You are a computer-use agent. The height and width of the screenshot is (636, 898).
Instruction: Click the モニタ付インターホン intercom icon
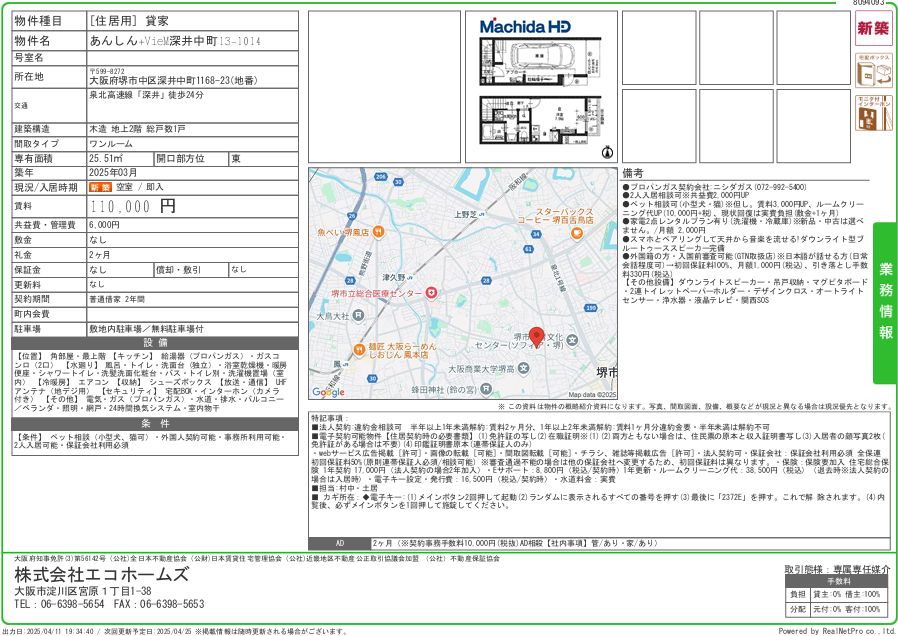[873, 113]
